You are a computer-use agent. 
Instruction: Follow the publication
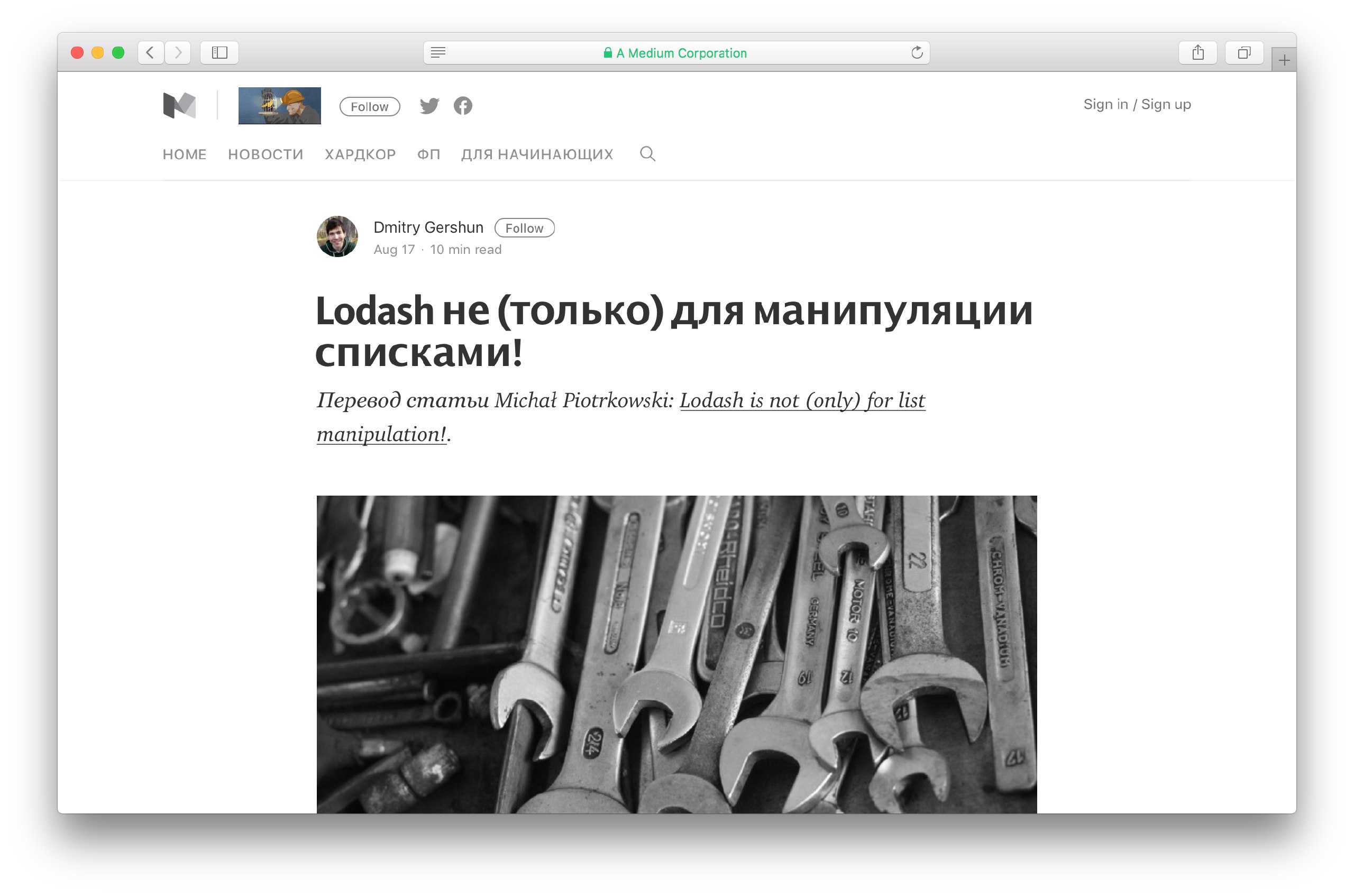point(370,106)
